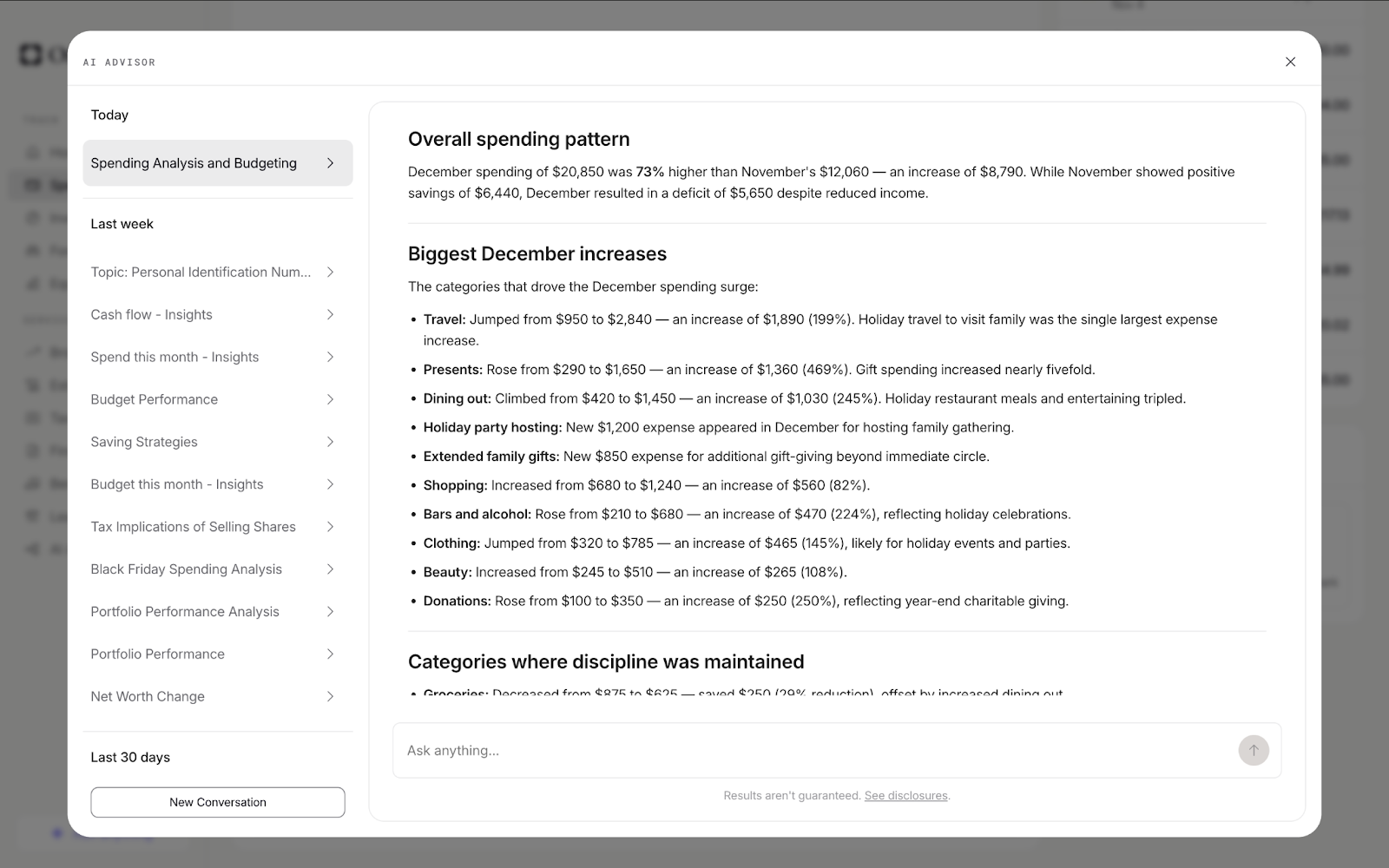Click chevron beside Net Worth Change
1389x868 pixels.
(330, 697)
